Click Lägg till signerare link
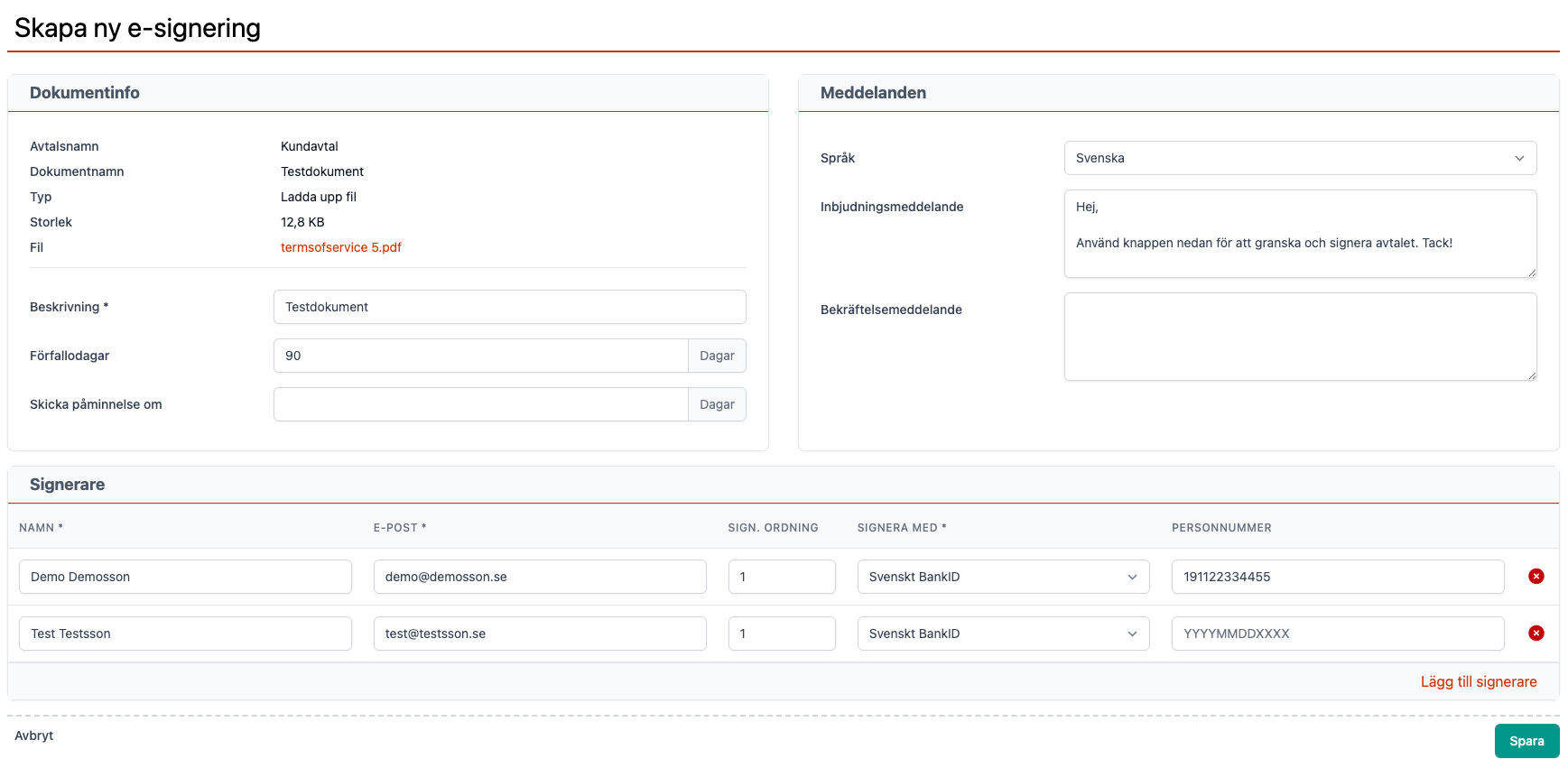This screenshot has height=768, width=1568. tap(1478, 681)
